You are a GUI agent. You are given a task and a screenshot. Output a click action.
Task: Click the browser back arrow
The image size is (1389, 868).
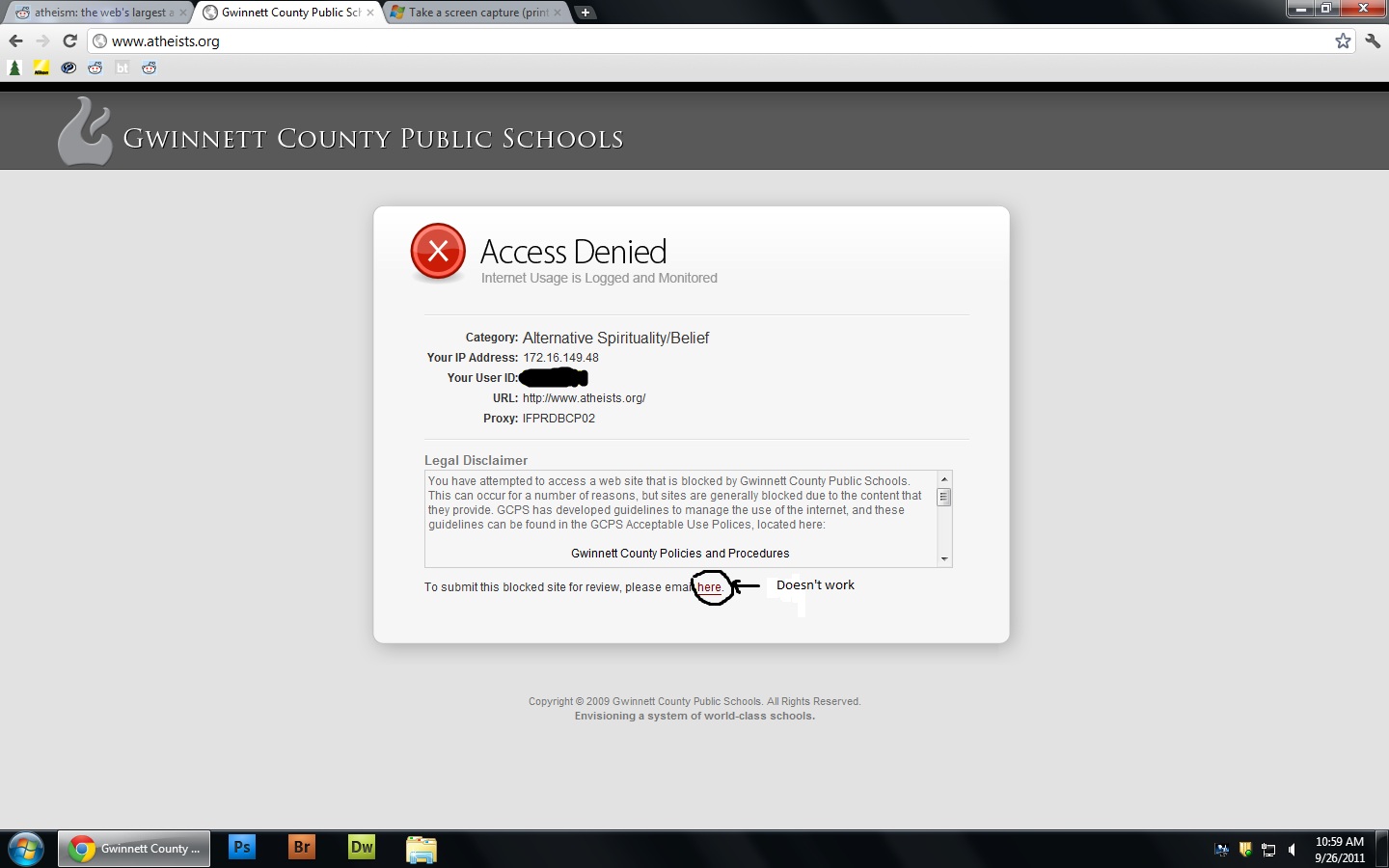tap(15, 41)
